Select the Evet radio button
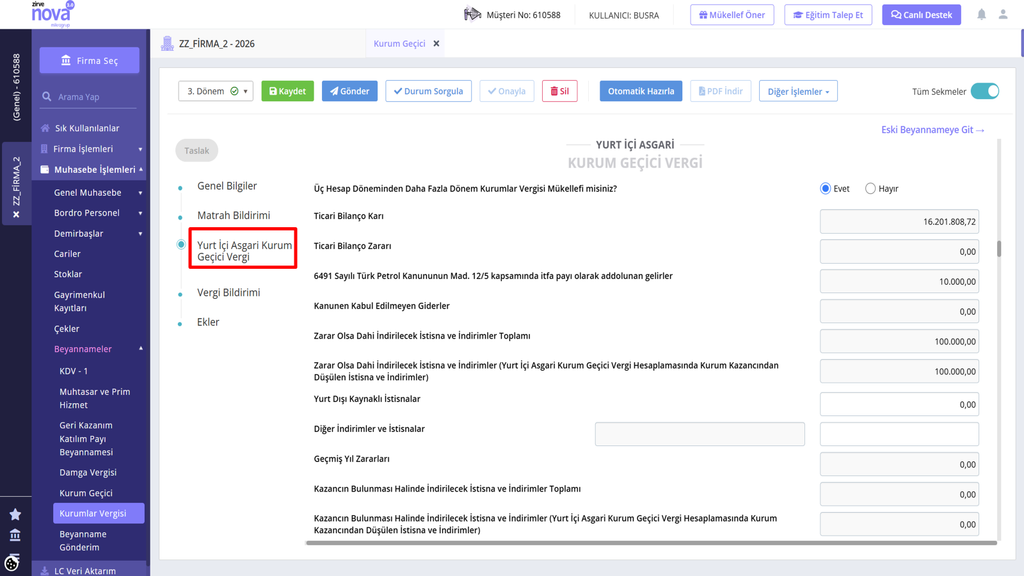The width and height of the screenshot is (1024, 576). (x=825, y=189)
